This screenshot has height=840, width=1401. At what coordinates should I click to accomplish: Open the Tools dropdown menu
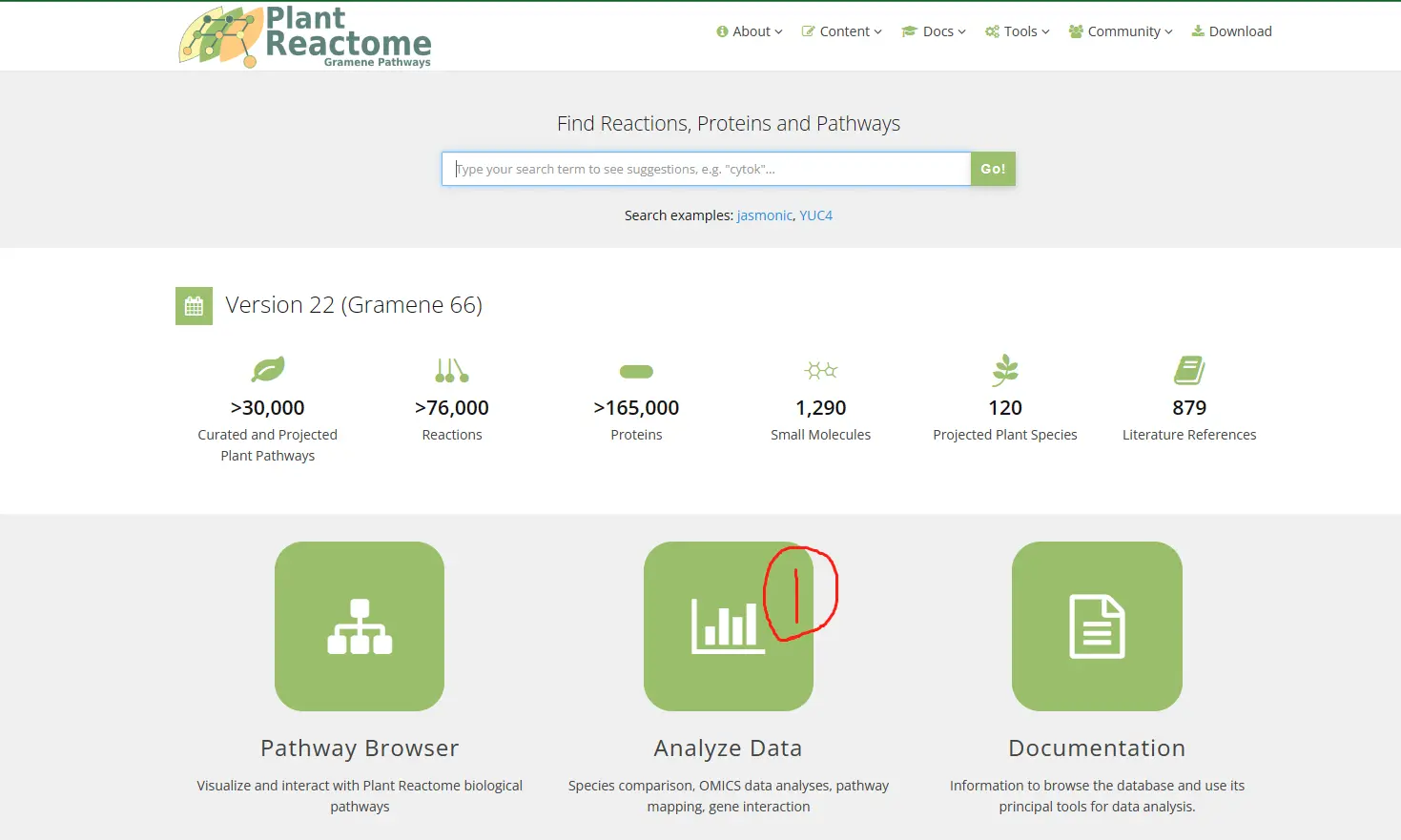1018,31
